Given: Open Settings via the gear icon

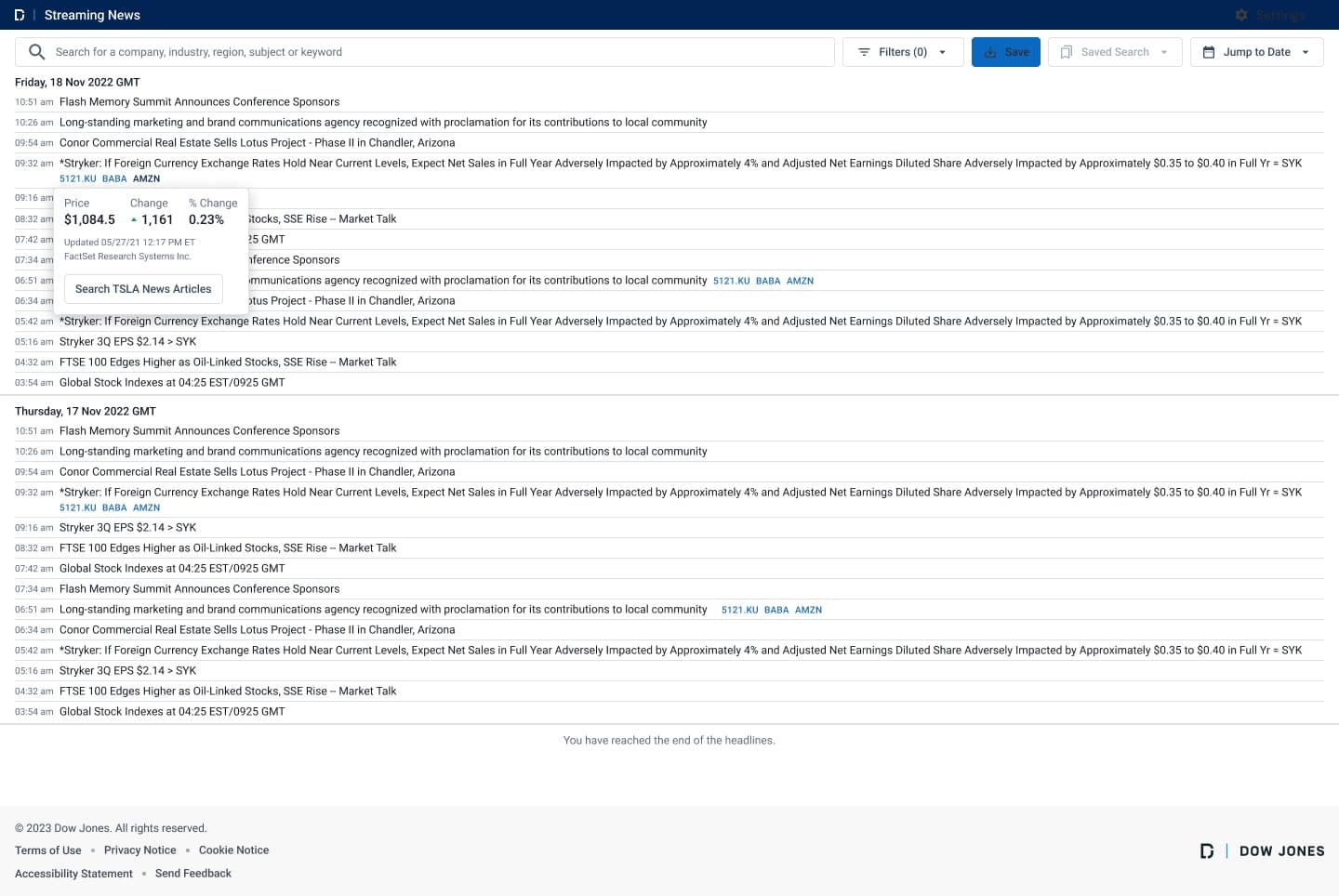Looking at the screenshot, I should (1241, 15).
